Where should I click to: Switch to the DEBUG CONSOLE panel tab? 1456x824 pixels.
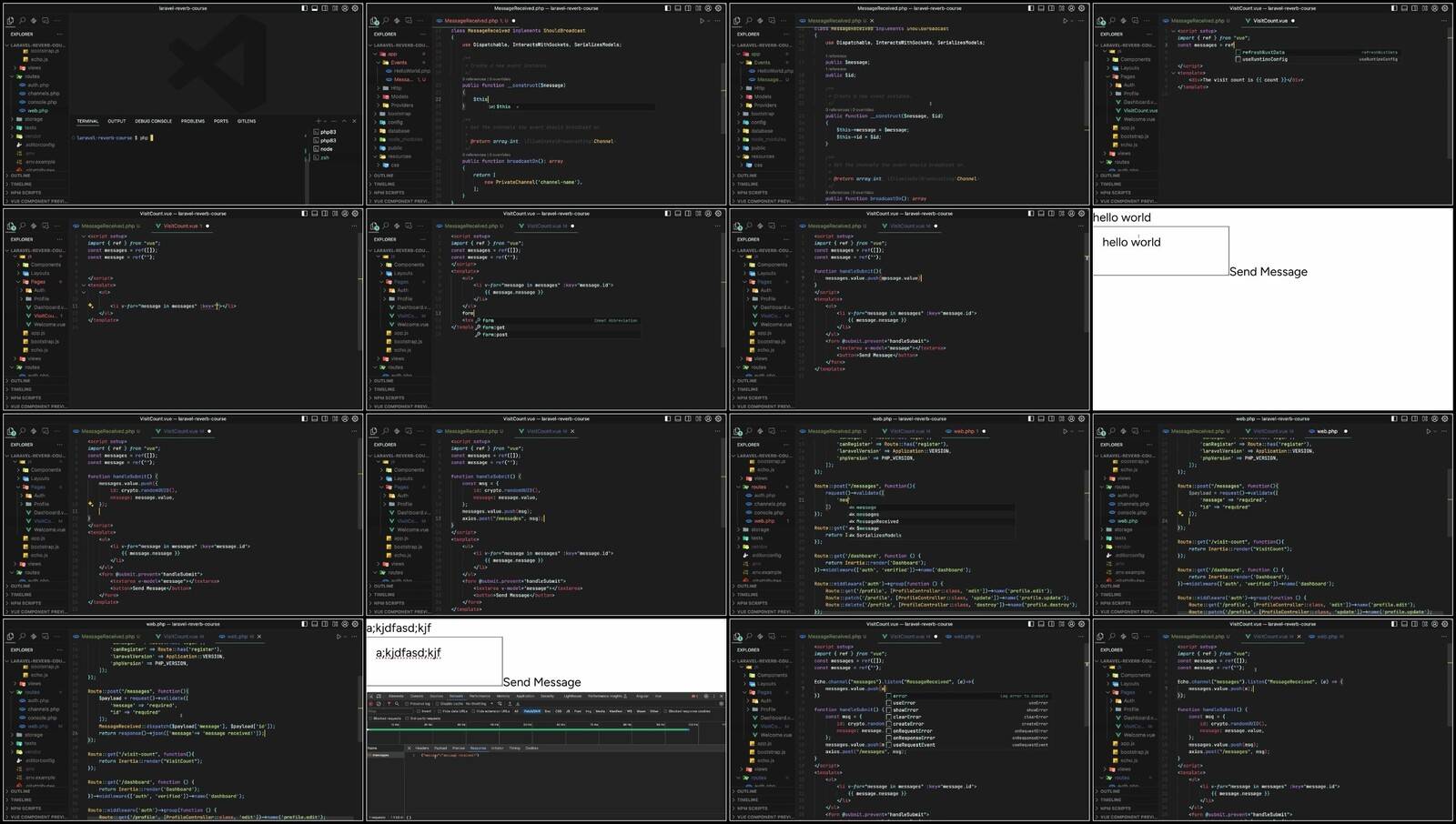tap(153, 121)
